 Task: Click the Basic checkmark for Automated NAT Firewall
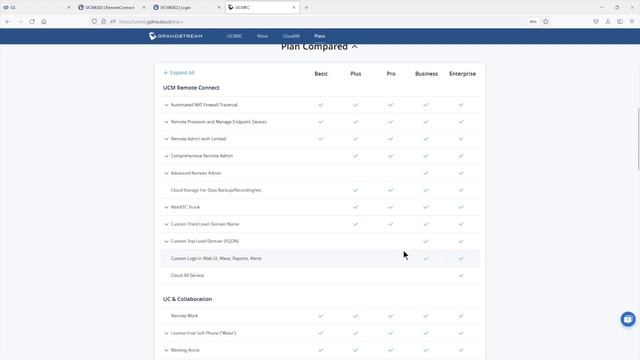point(320,105)
